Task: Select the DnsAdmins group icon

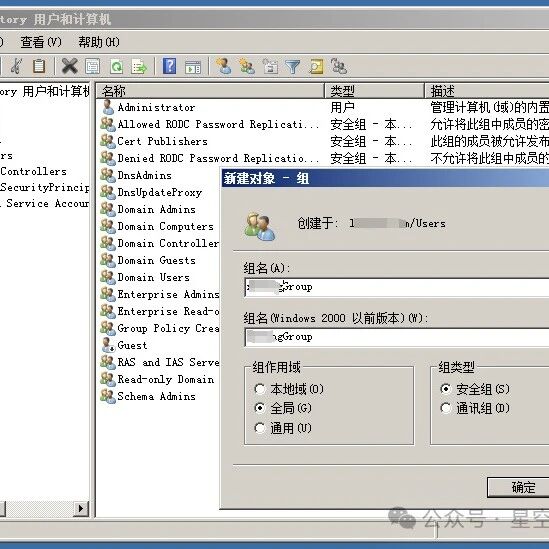Action: tap(108, 175)
